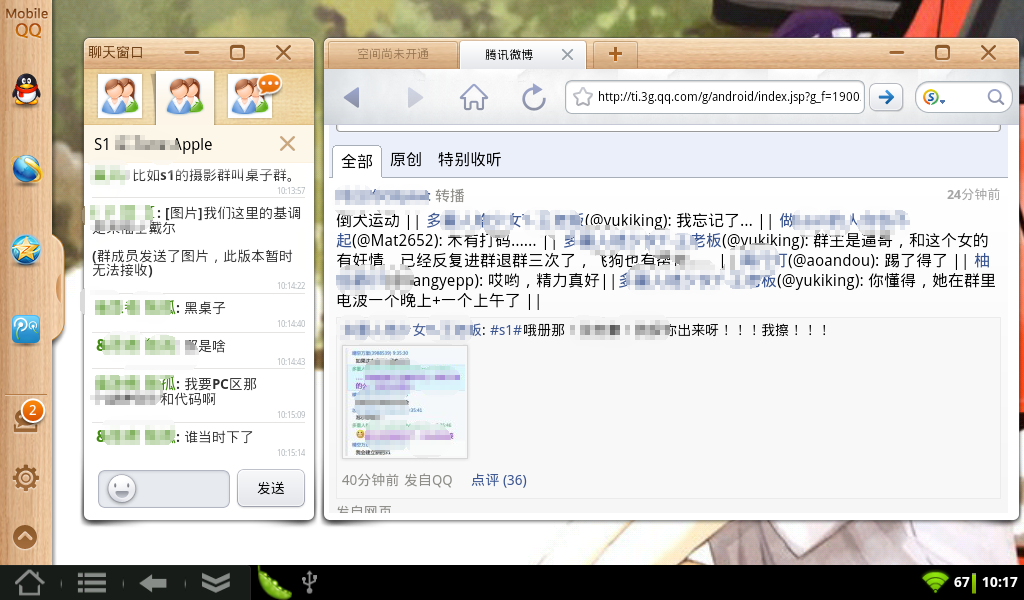1024x600 pixels.
Task: Click the browser search magnifier icon
Action: pos(996,97)
